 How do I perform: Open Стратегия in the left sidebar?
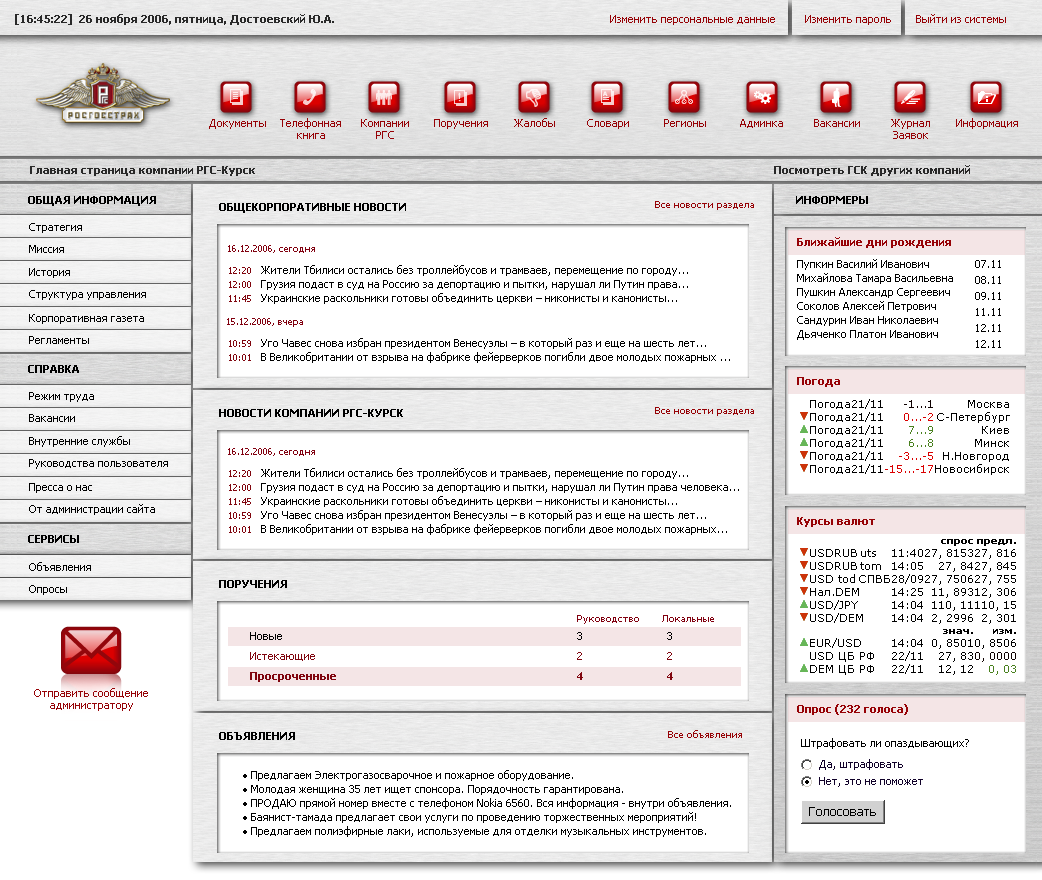pos(56,227)
